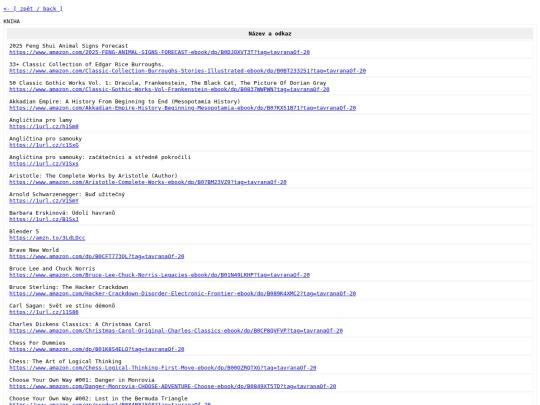Open link under Arnold Schwarzenegger: Buď užitečný
This screenshot has width=540, height=405.
pos(44,201)
